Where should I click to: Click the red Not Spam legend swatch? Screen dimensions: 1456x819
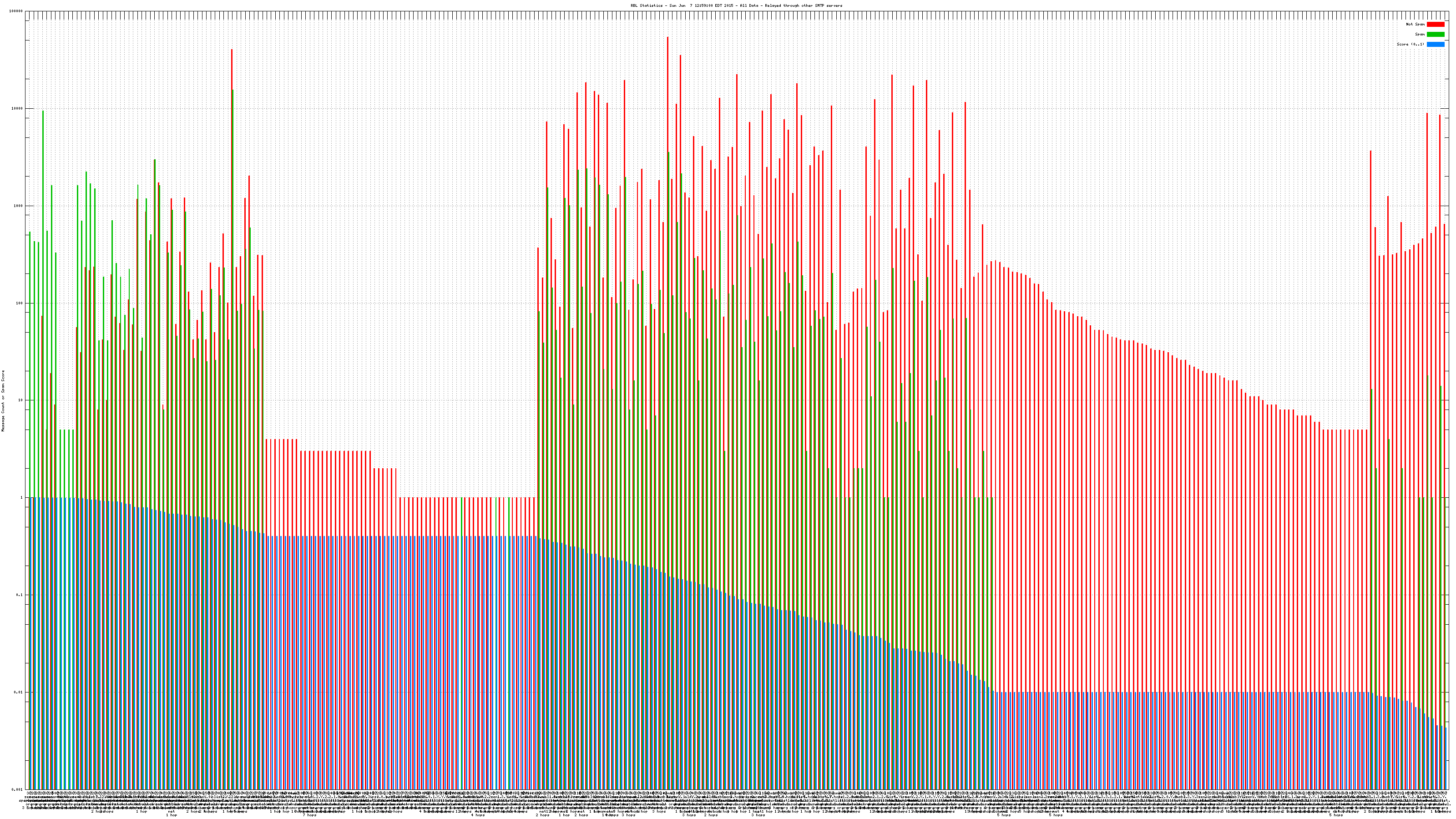1435,24
